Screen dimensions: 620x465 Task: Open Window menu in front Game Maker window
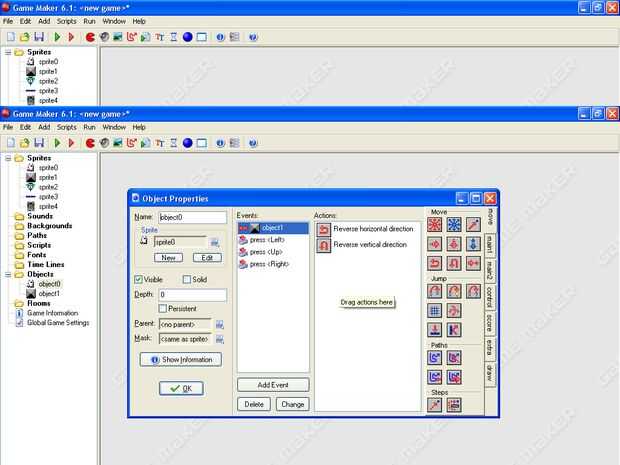tap(114, 127)
